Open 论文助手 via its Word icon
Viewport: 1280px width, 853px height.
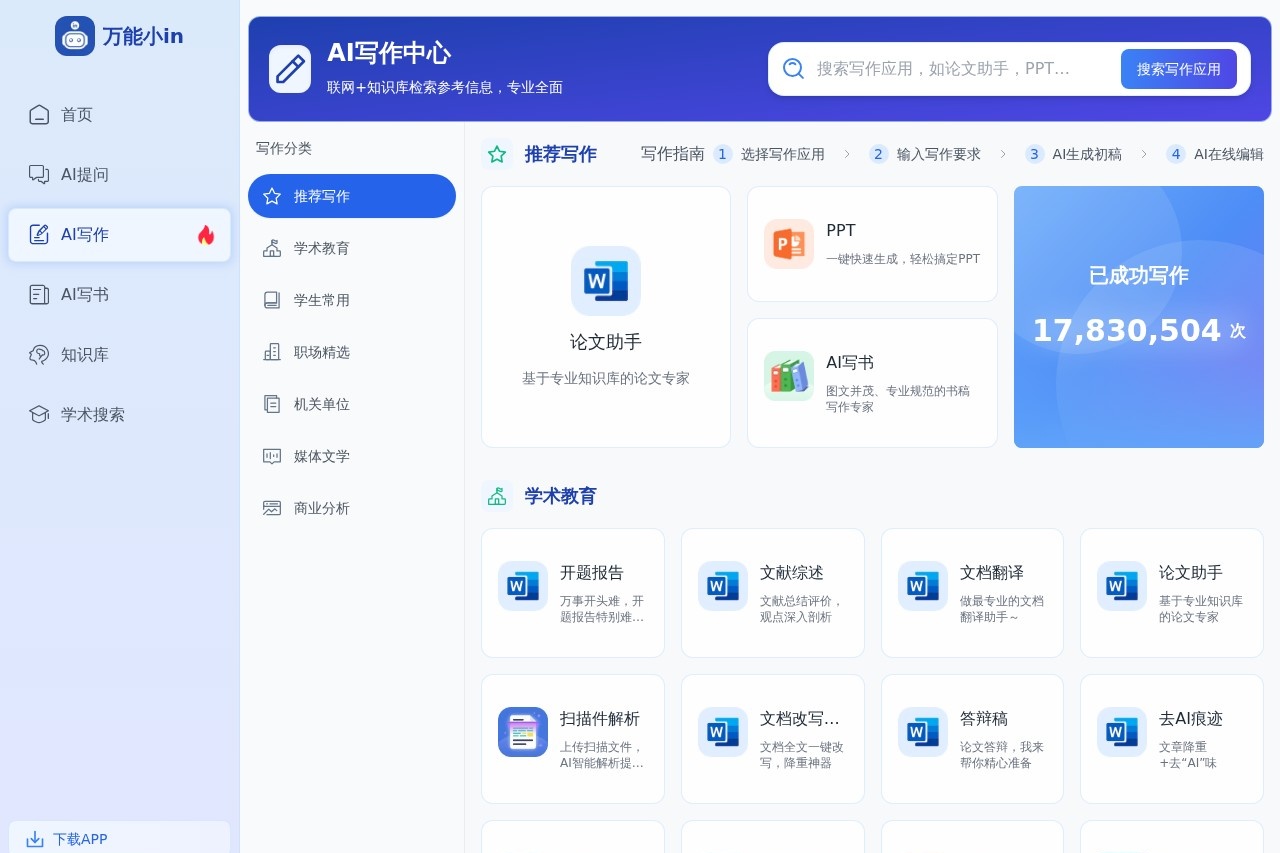point(605,281)
